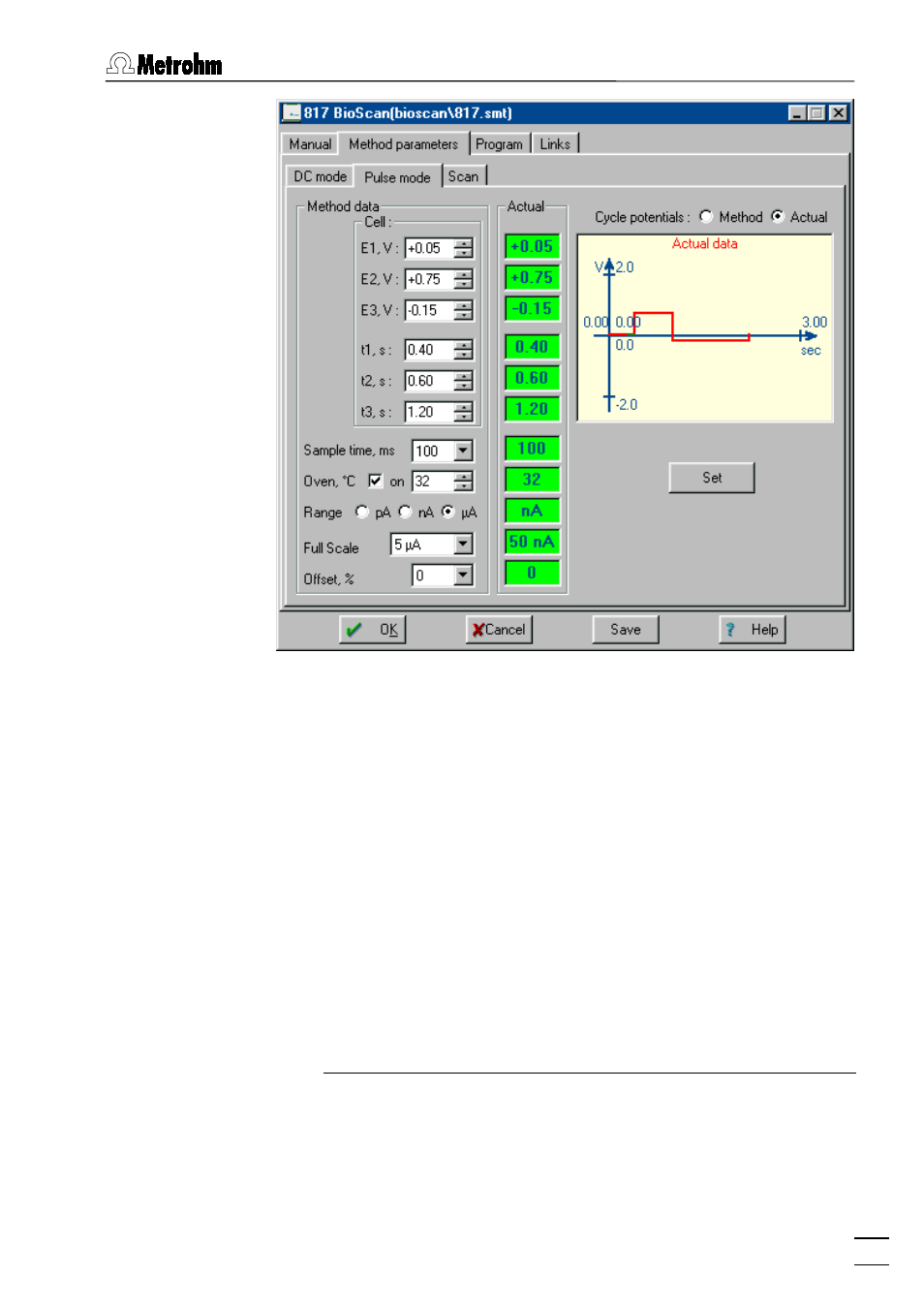Viewport: 924px width, 1308px height.
Task: Close the 817 BioScan window
Action: click(x=839, y=113)
